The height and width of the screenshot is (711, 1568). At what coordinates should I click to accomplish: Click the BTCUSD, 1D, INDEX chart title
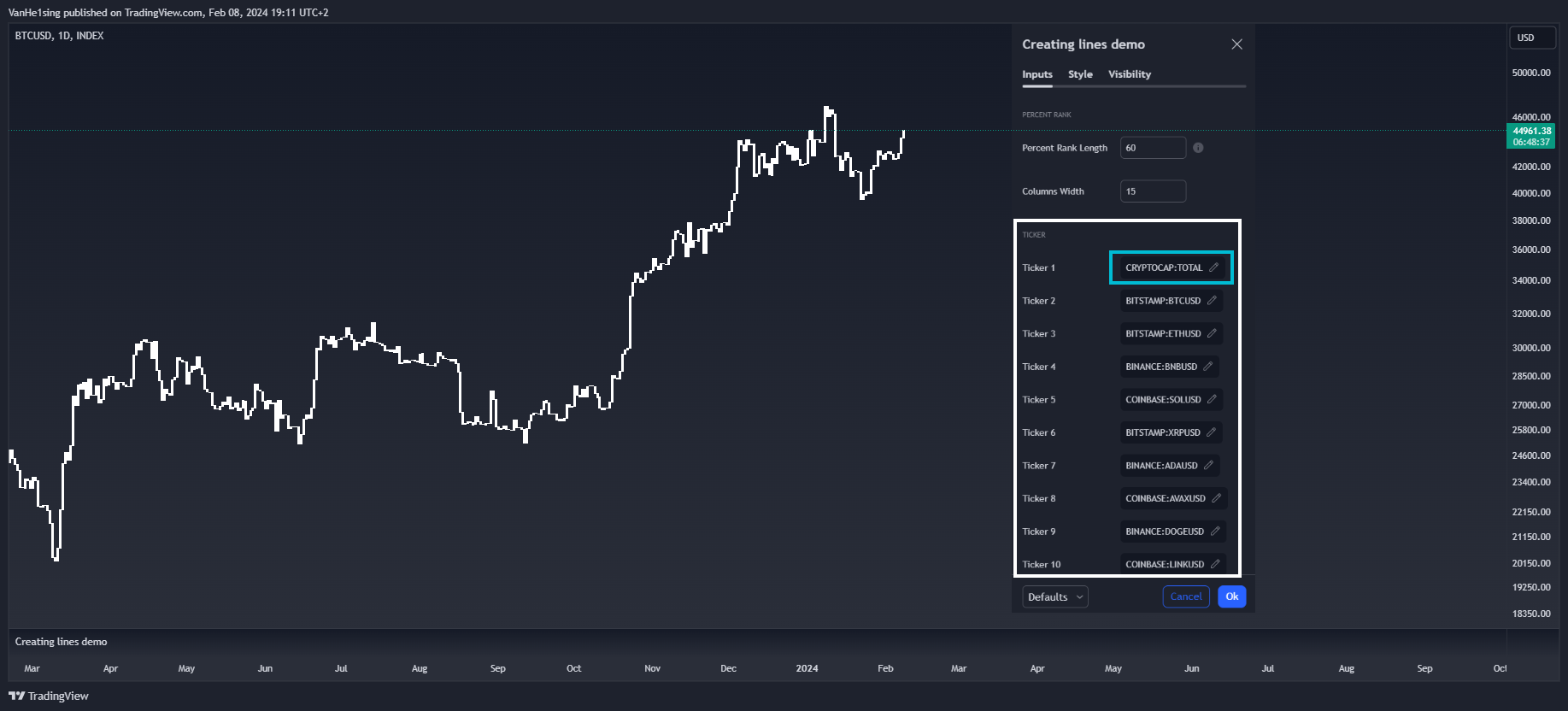pyautogui.click(x=60, y=36)
